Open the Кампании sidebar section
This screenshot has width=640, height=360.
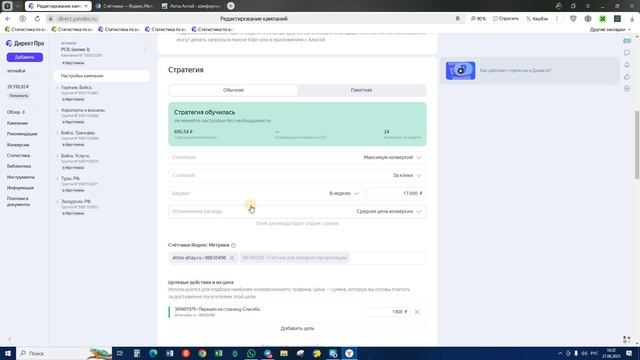(x=17, y=123)
